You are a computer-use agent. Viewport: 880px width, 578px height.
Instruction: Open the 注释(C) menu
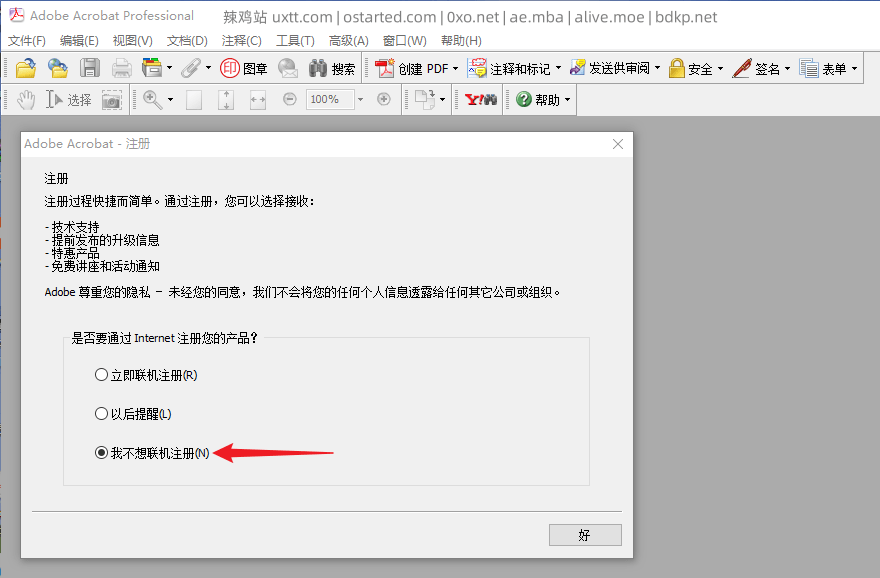pos(241,41)
